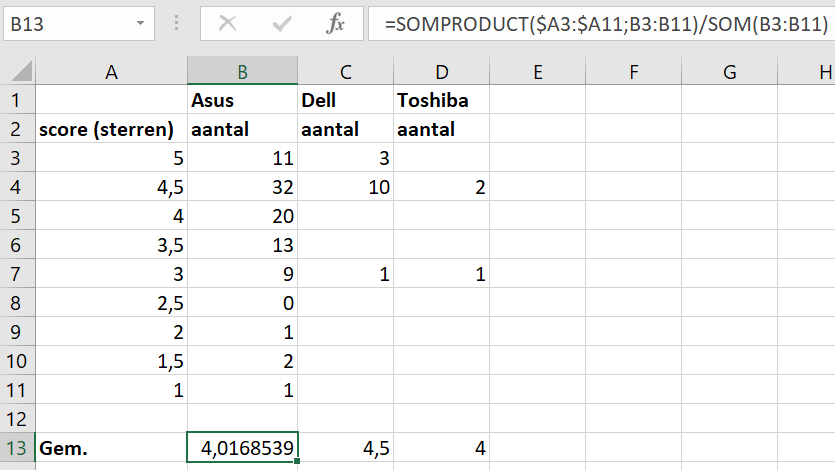
Task: Click the Select All corner triangle
Action: point(19,72)
